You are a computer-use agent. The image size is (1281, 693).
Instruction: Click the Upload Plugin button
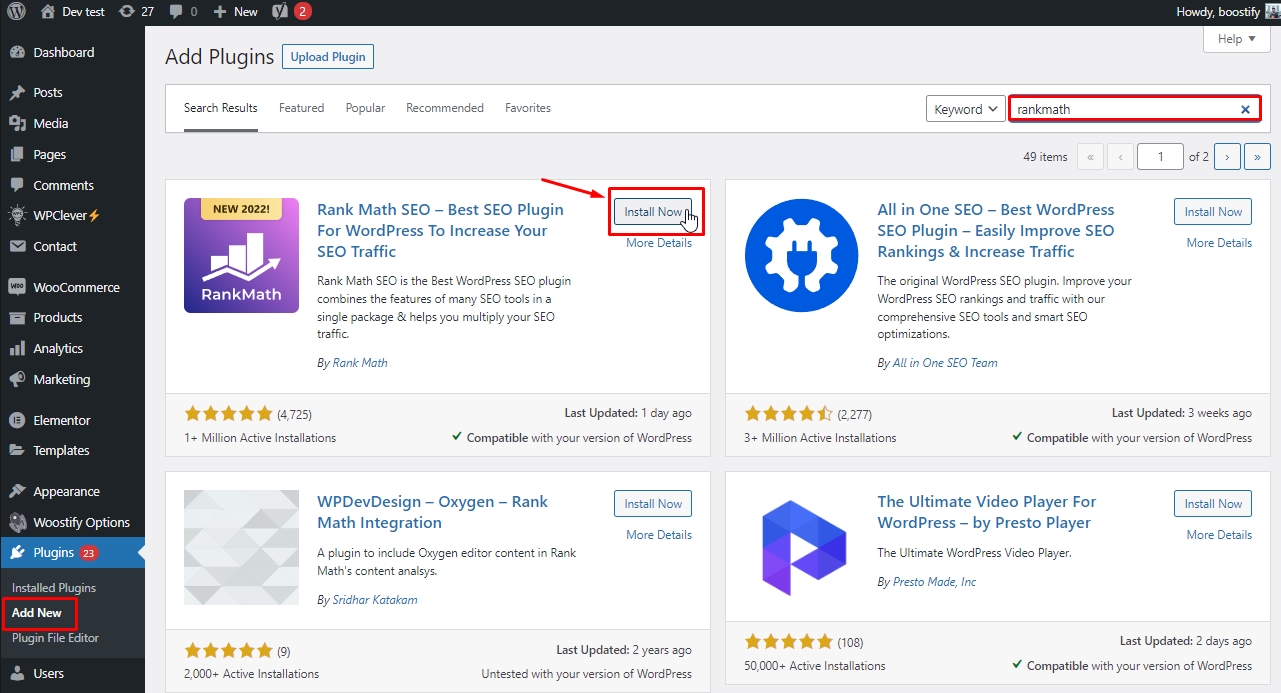tap(328, 57)
